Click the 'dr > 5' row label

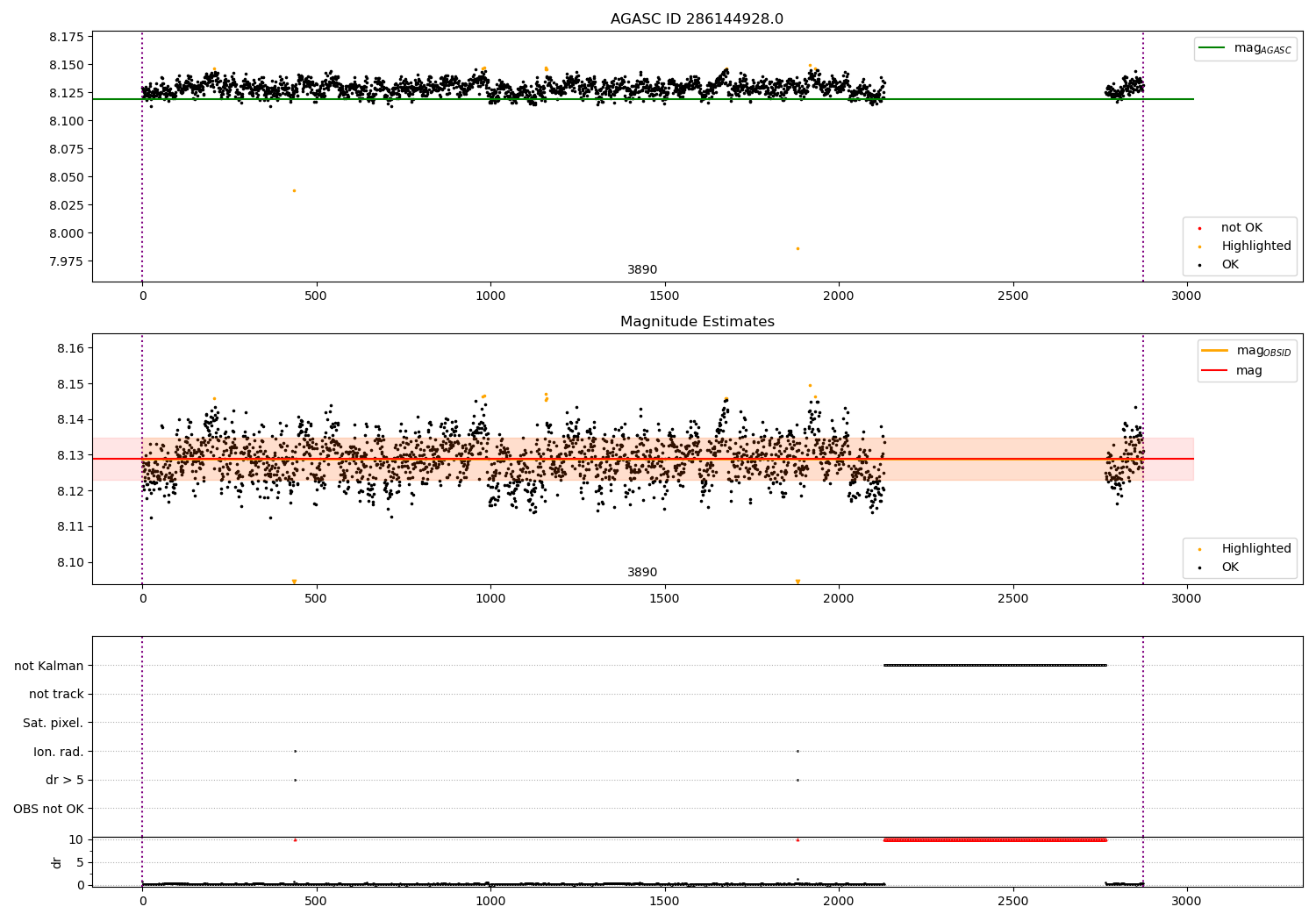click(x=65, y=781)
